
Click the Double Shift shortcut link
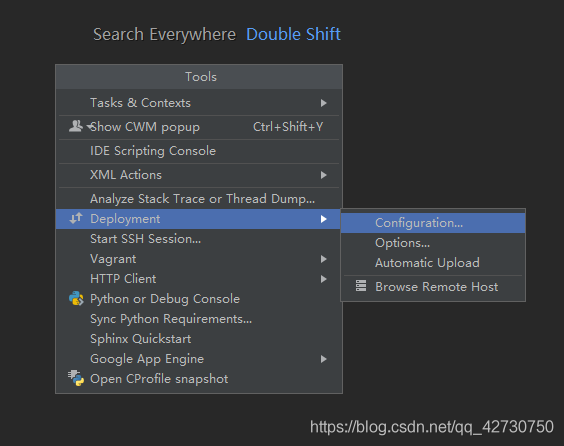coord(293,35)
